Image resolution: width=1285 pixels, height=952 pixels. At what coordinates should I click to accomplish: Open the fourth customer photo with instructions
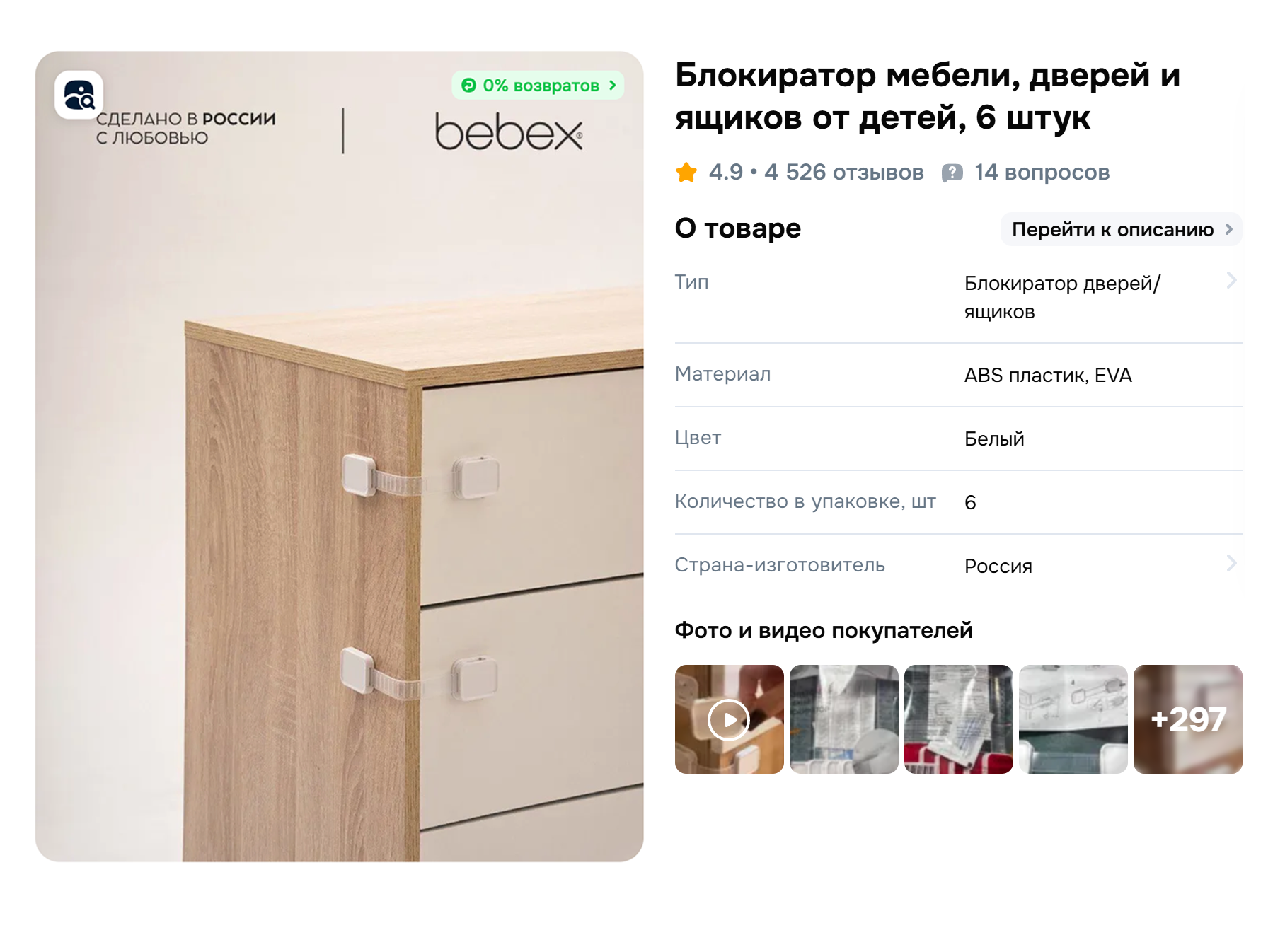pyautogui.click(x=1073, y=719)
